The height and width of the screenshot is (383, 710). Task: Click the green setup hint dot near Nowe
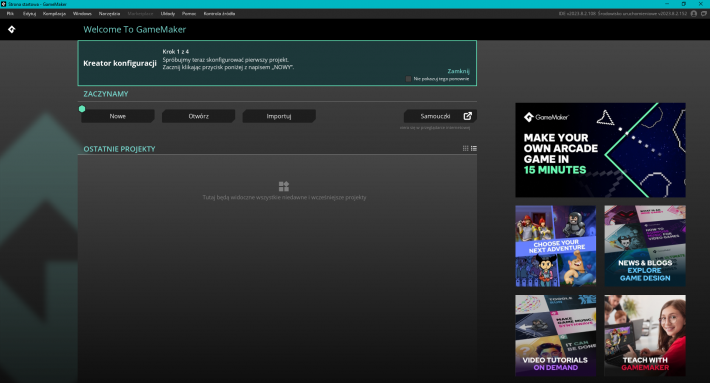pos(82,109)
